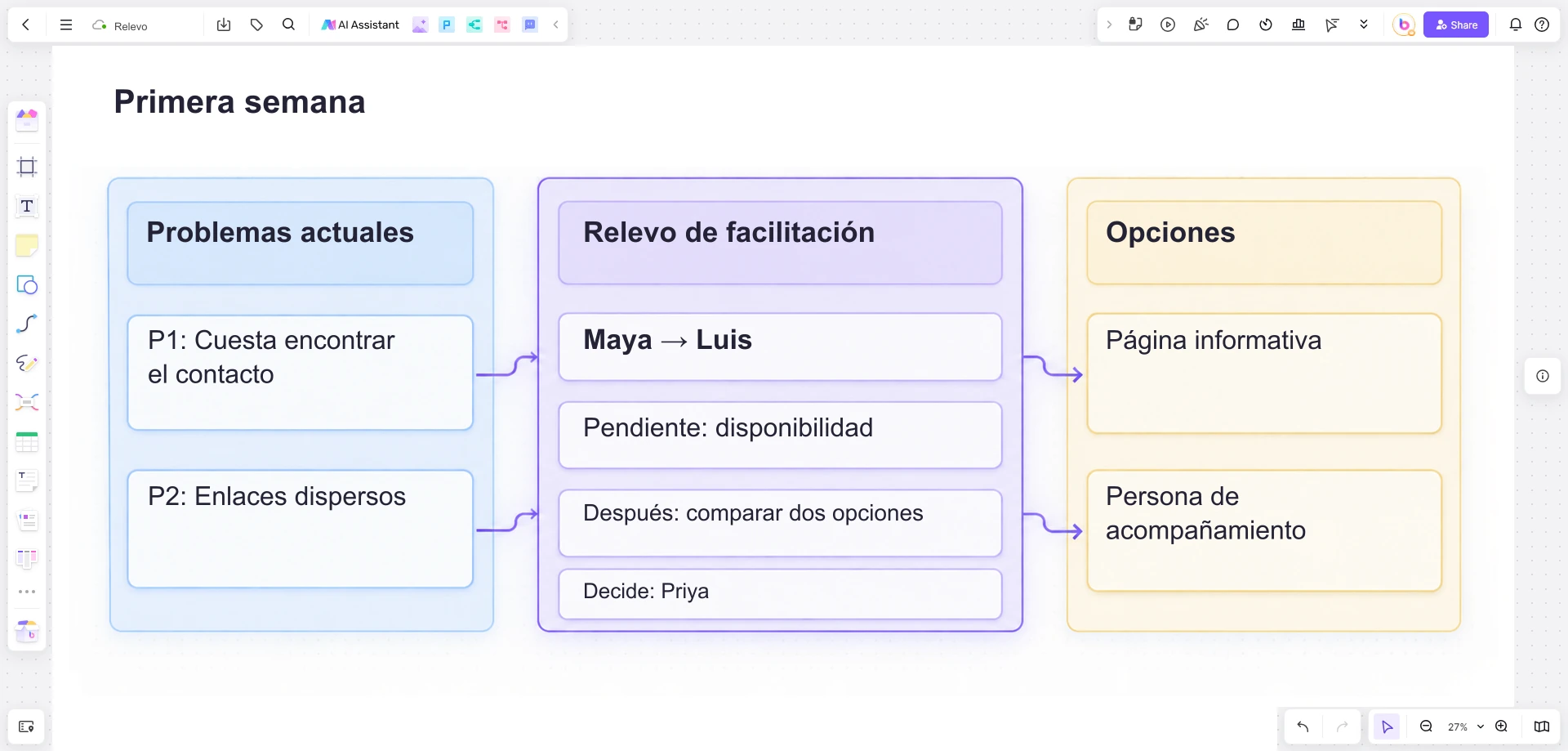Click the AI image generation icon
This screenshot has width=1568, height=751.
[x=420, y=25]
